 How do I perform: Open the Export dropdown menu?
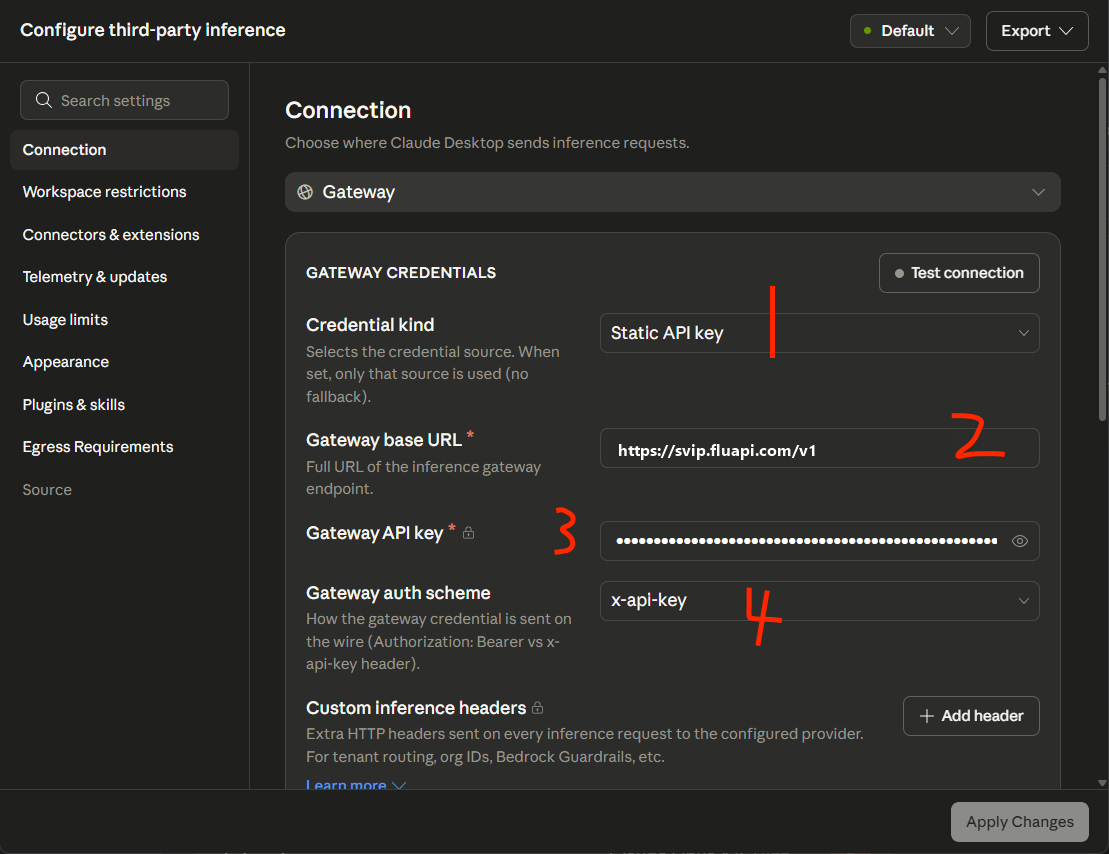pos(1036,31)
